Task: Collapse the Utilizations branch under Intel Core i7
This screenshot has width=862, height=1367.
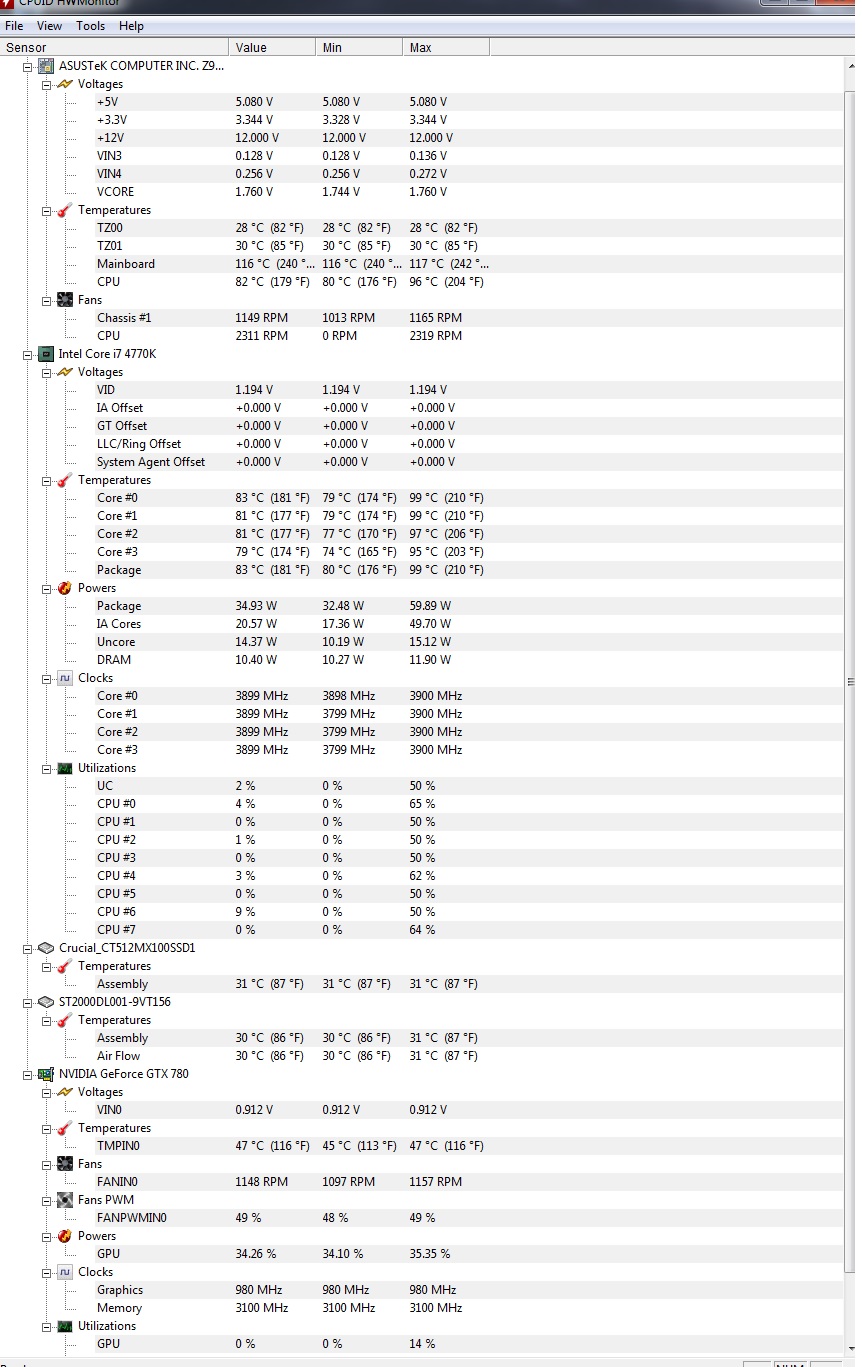Action: 47,768
